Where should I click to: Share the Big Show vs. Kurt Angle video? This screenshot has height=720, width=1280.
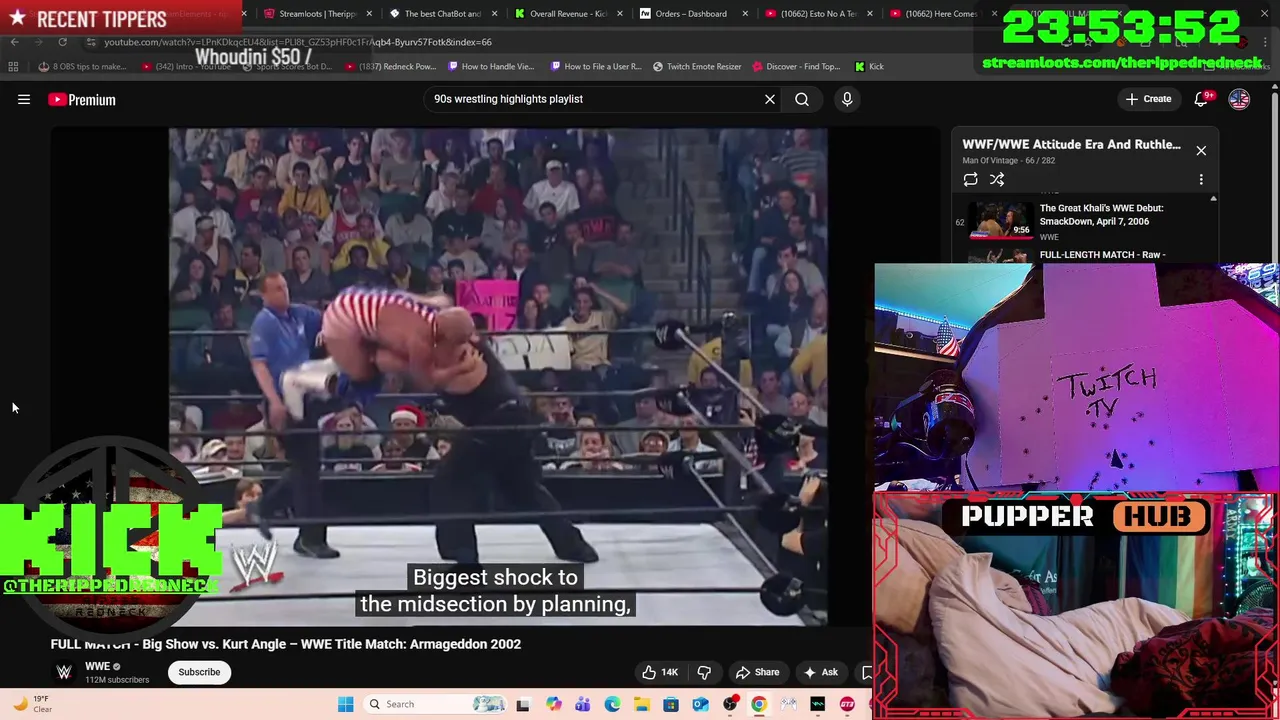(x=757, y=672)
